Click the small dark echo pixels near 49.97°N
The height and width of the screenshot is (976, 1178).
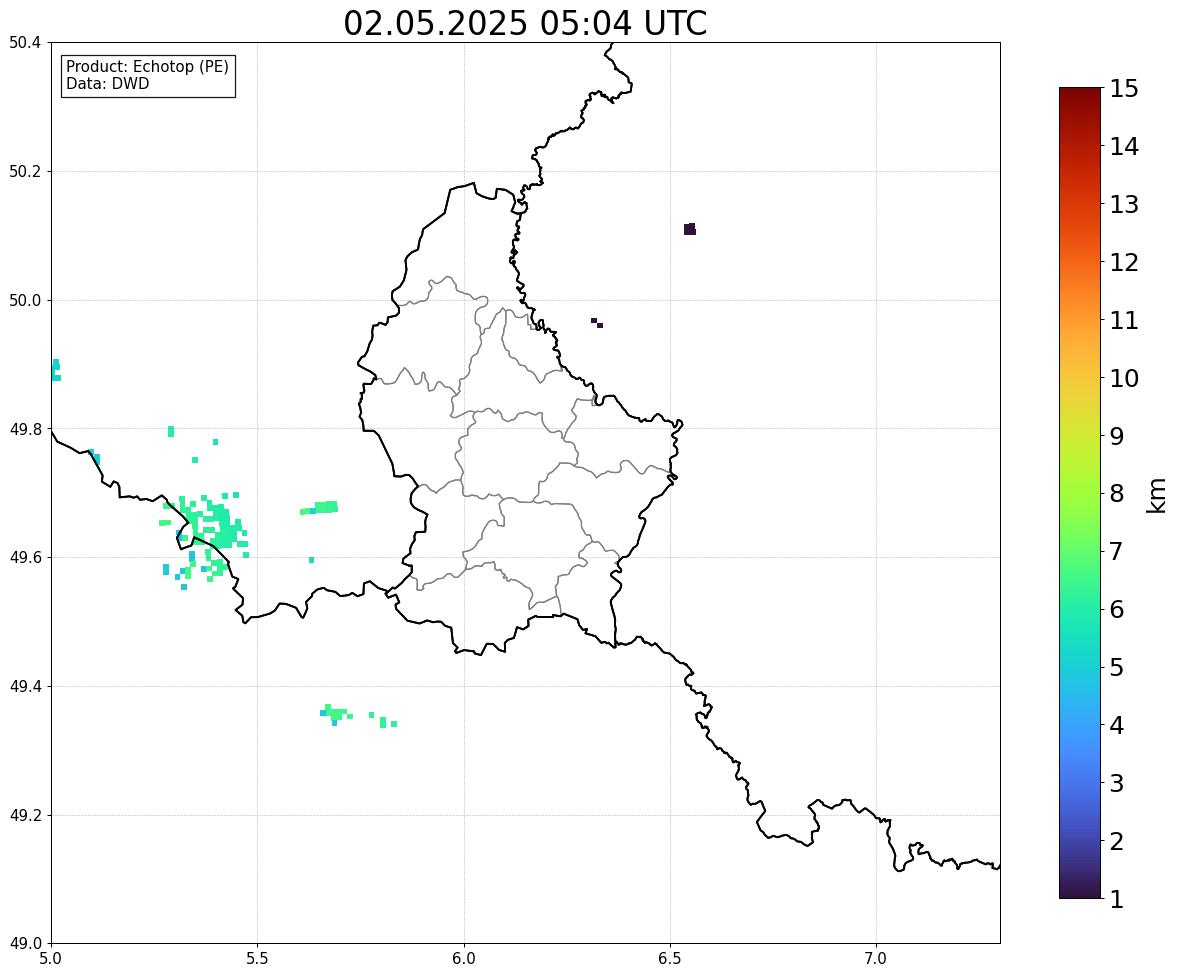[x=597, y=323]
